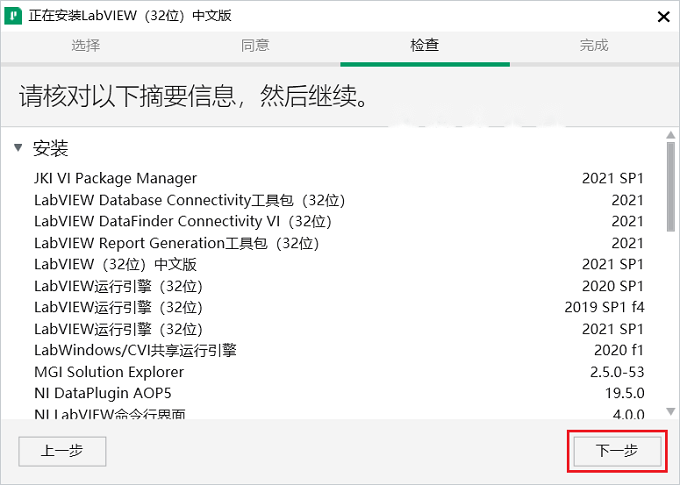
Task: Switch to the 选择 step tab
Action: (x=85, y=45)
